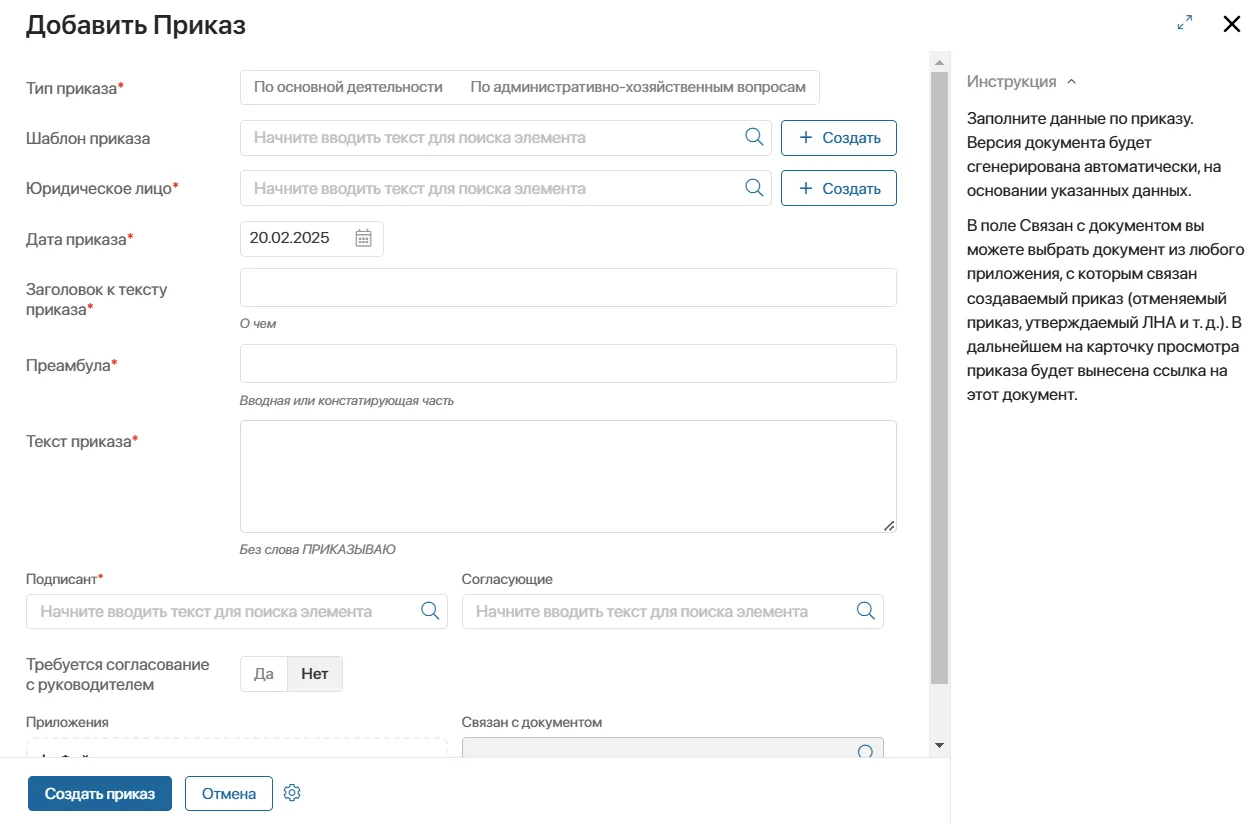Click the search magnifier in Согласующие field
Viewport: 1249px width, 824px height.
point(864,610)
